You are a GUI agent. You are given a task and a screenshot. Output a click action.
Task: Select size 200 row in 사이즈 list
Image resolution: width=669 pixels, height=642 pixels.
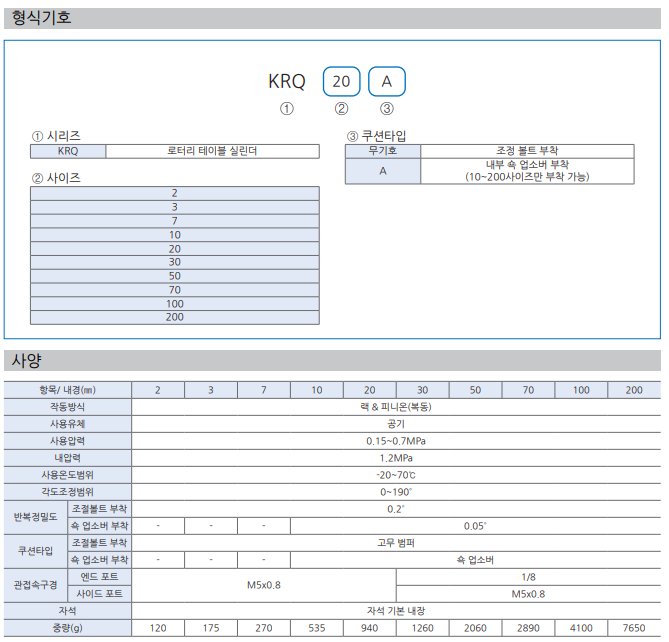click(175, 317)
